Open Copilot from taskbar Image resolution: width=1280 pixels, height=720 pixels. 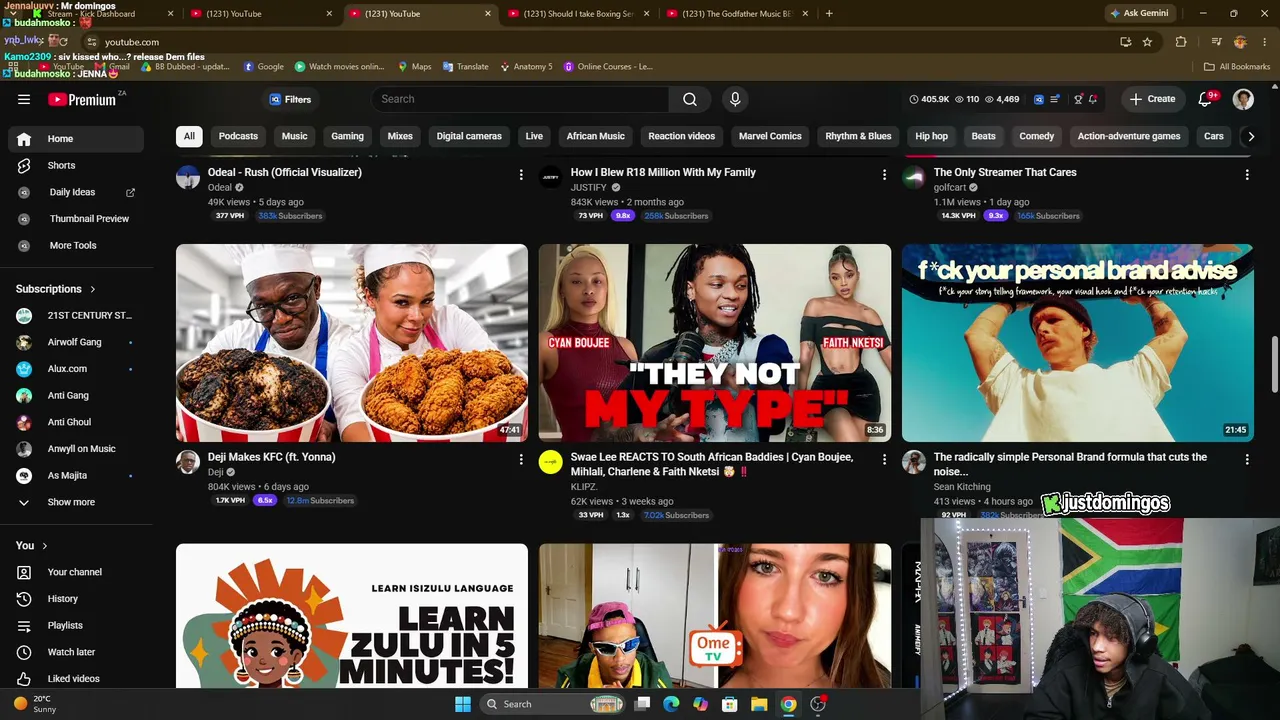pyautogui.click(x=700, y=704)
